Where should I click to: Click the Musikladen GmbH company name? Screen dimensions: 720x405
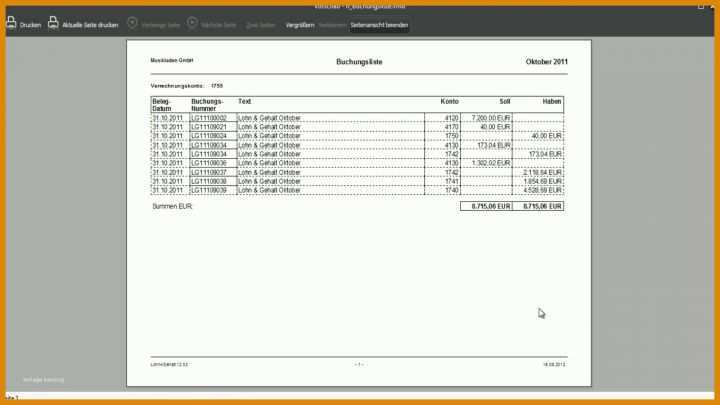pos(172,60)
